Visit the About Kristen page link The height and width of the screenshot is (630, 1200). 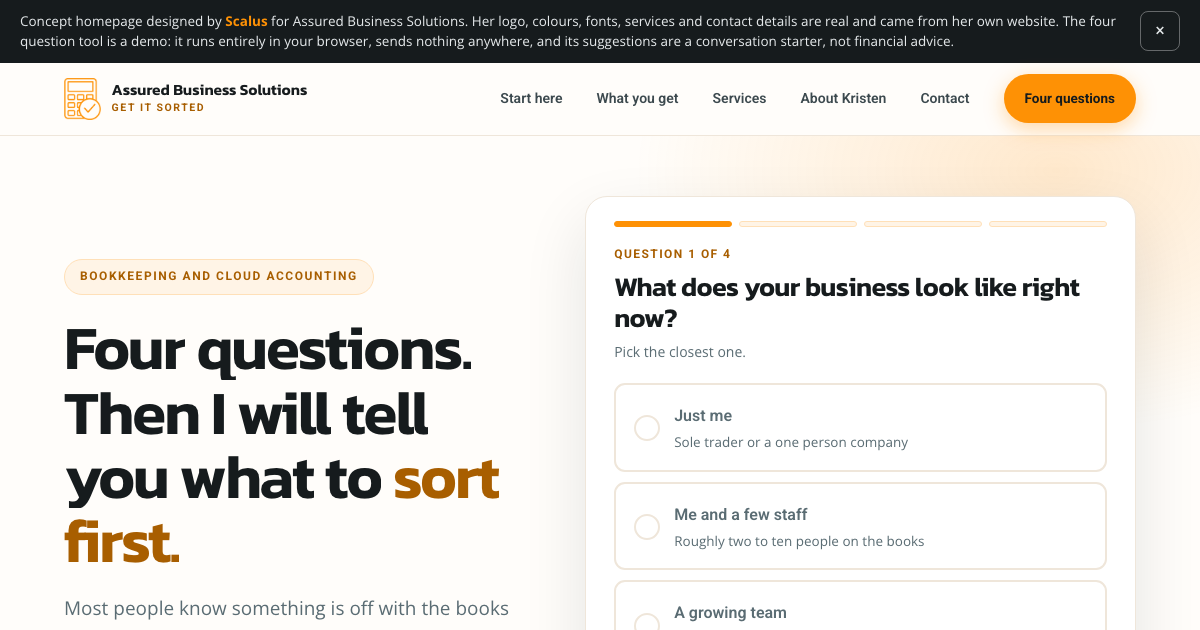843,98
